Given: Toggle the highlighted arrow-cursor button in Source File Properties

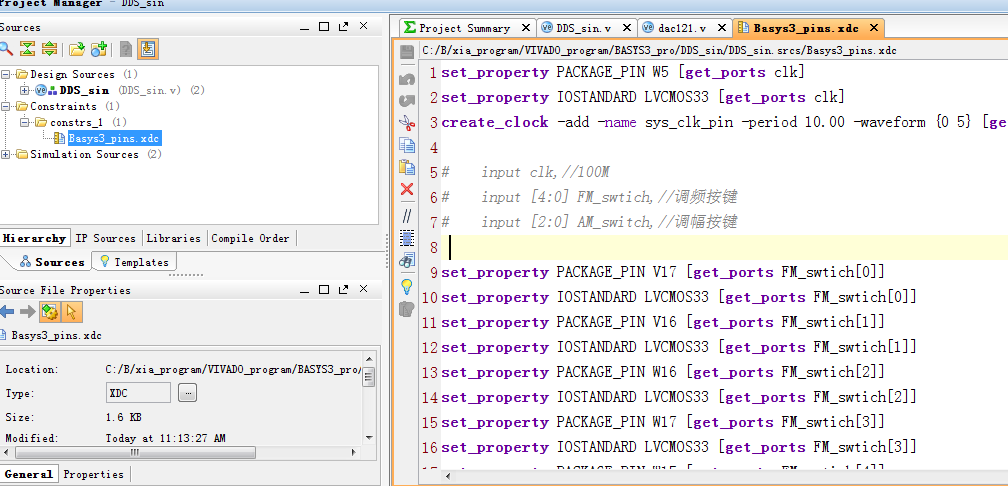Looking at the screenshot, I should [71, 312].
